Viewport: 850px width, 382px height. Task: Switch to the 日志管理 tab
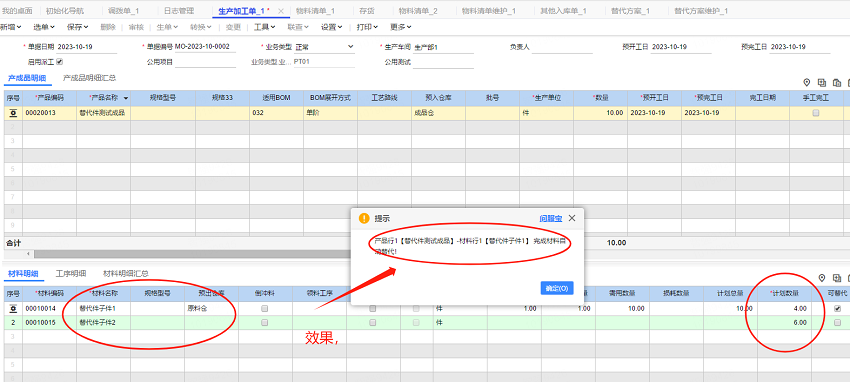pos(179,11)
